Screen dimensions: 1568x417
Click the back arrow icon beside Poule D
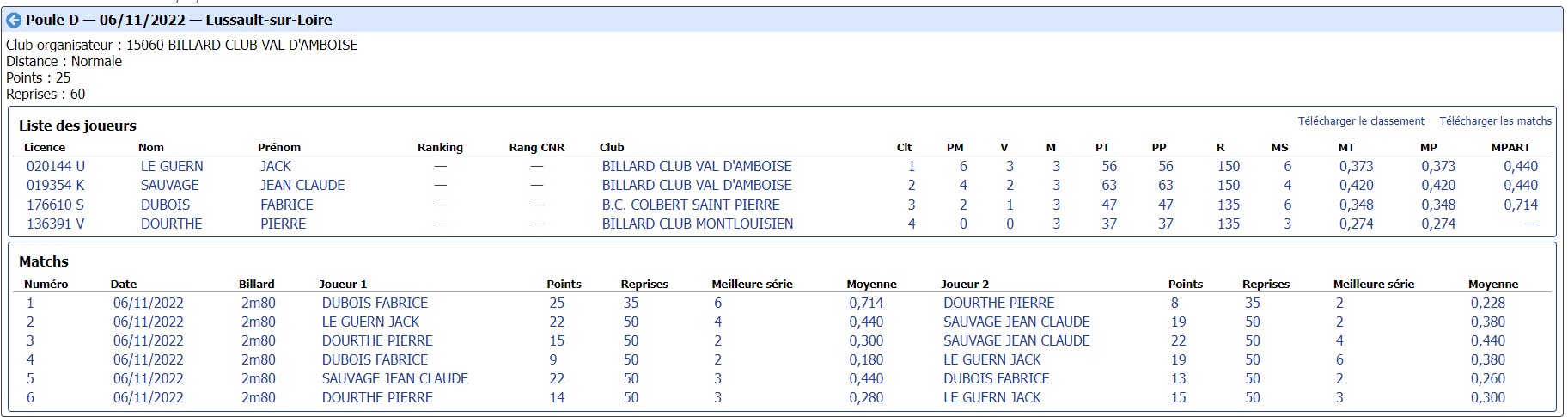click(x=14, y=20)
